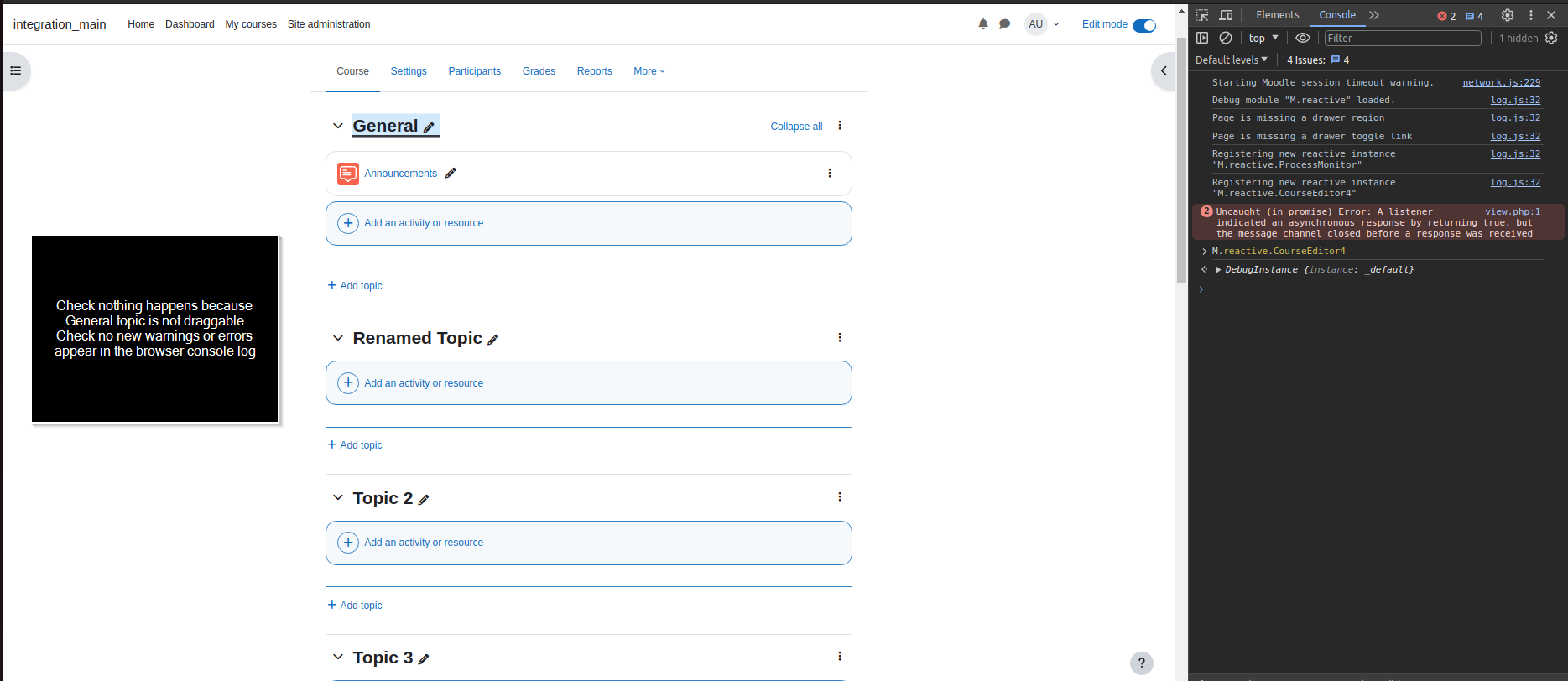1568x681 pixels.
Task: Click the AU user avatar
Action: point(1036,24)
